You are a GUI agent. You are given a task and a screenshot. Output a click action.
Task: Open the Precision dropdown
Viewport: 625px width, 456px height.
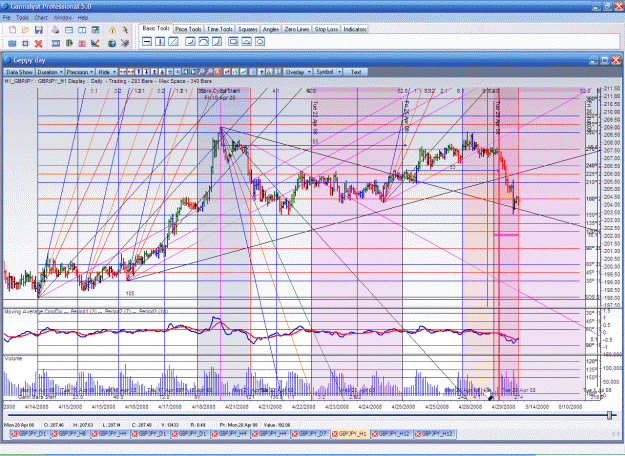pyautogui.click(x=80, y=72)
